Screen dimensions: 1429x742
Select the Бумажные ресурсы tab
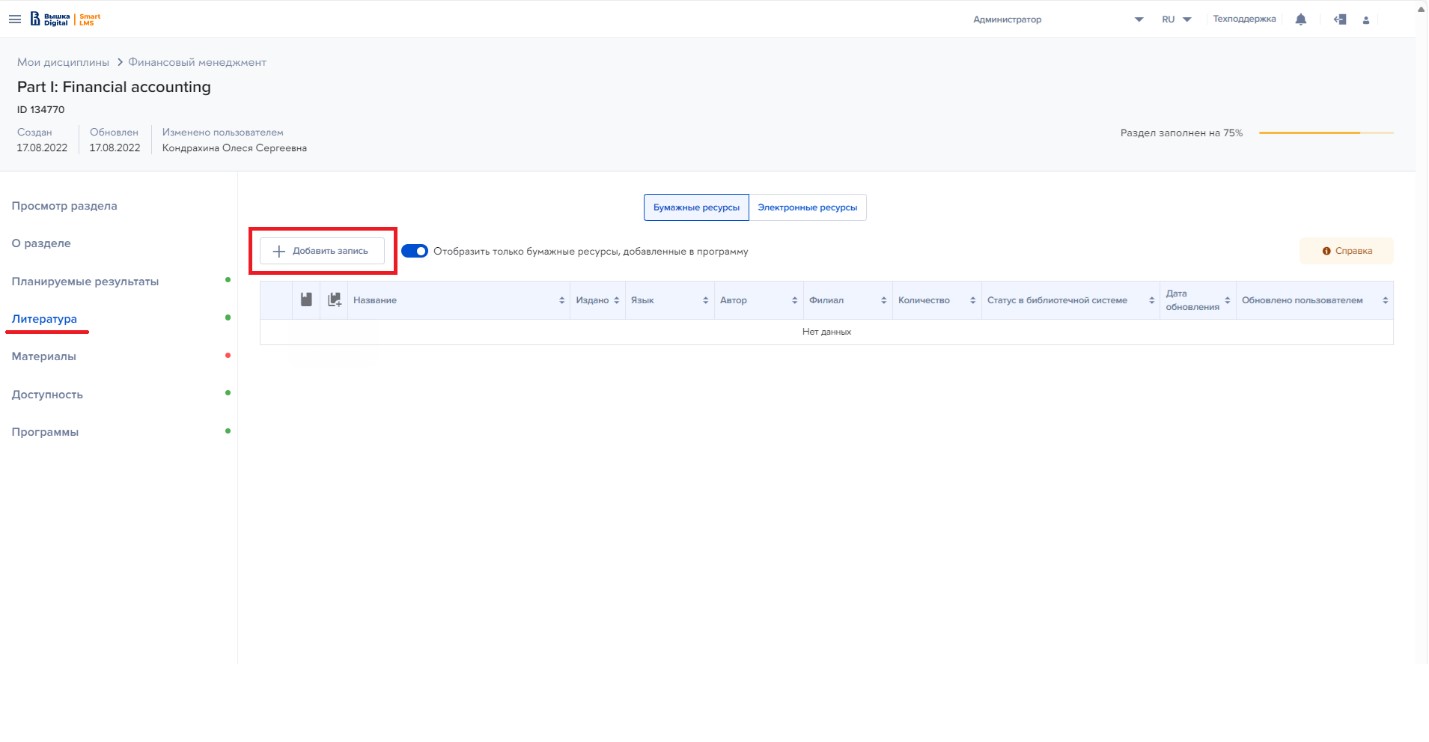coord(696,207)
